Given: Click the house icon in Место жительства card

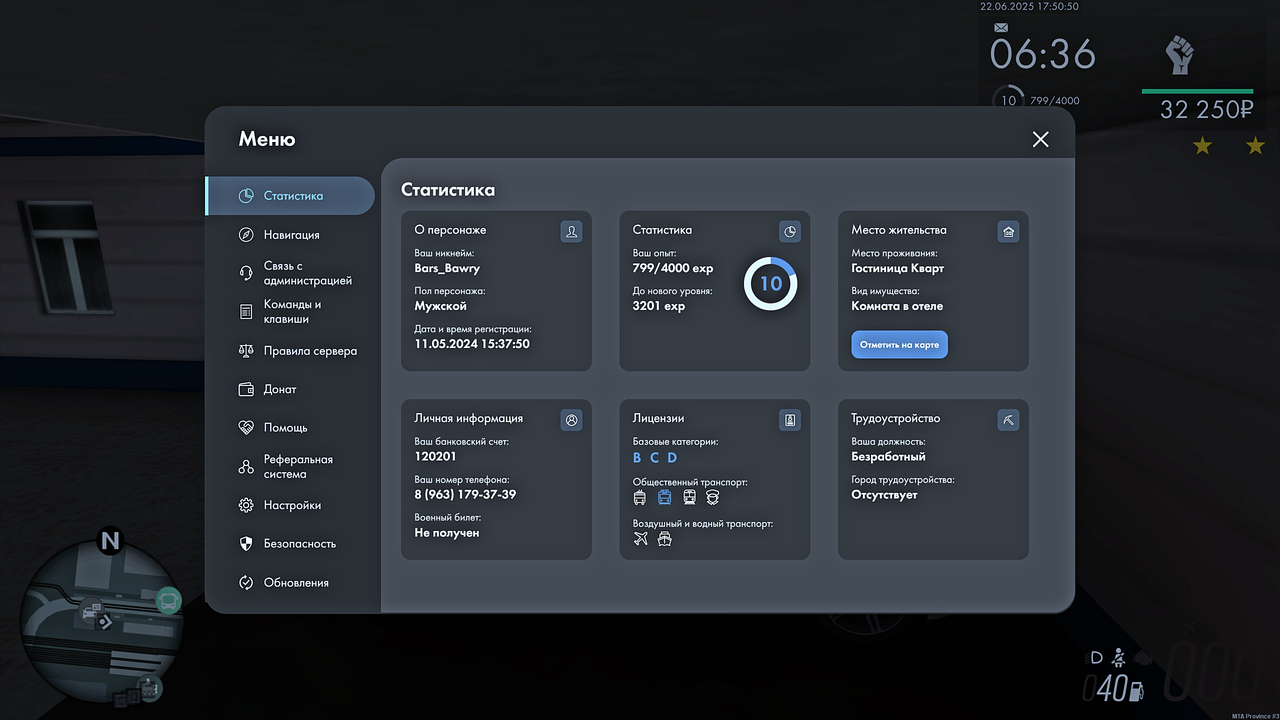Looking at the screenshot, I should [x=1008, y=232].
